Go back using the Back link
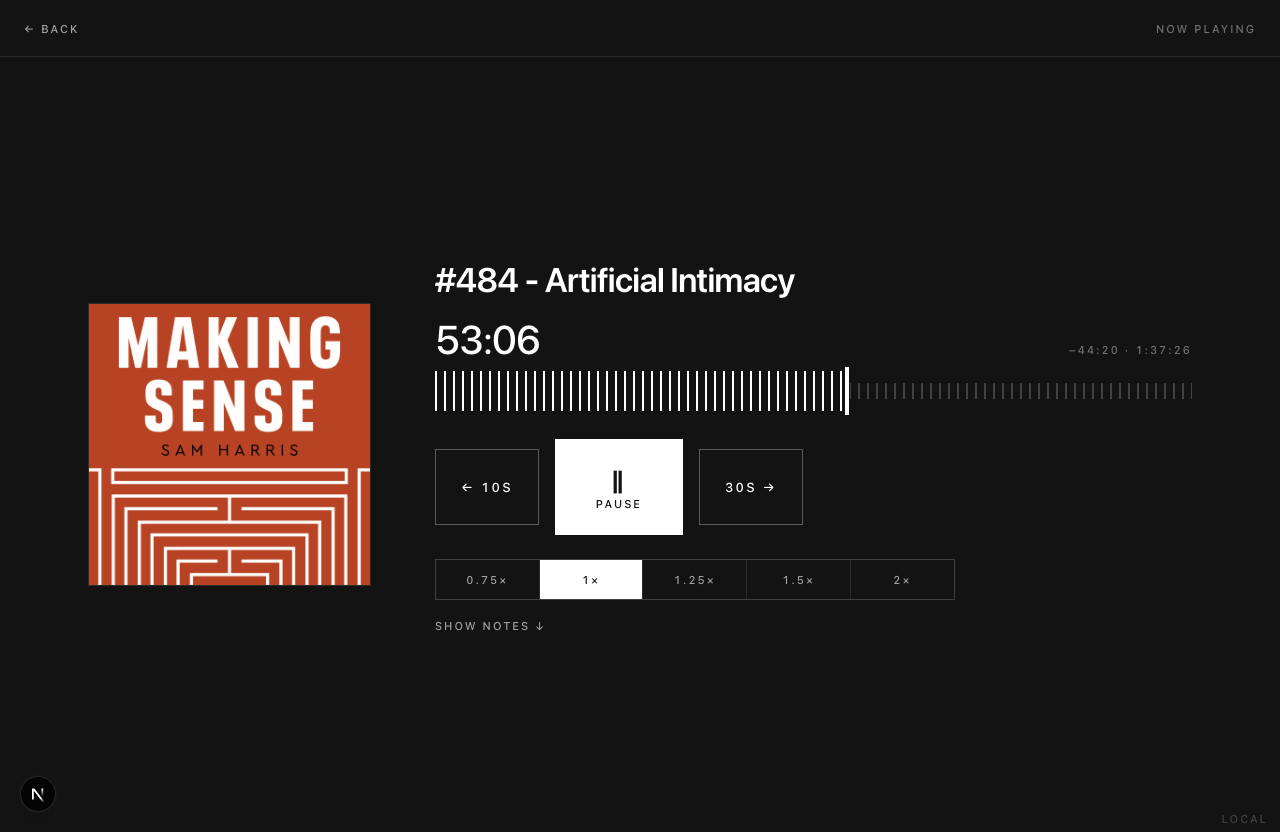The width and height of the screenshot is (1280, 832). [x=51, y=29]
